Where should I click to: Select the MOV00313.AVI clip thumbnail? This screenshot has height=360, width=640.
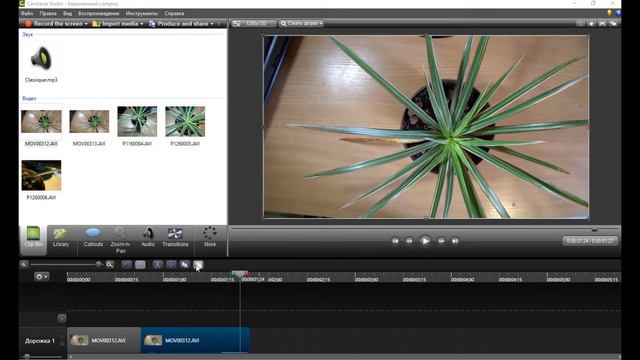click(89, 127)
